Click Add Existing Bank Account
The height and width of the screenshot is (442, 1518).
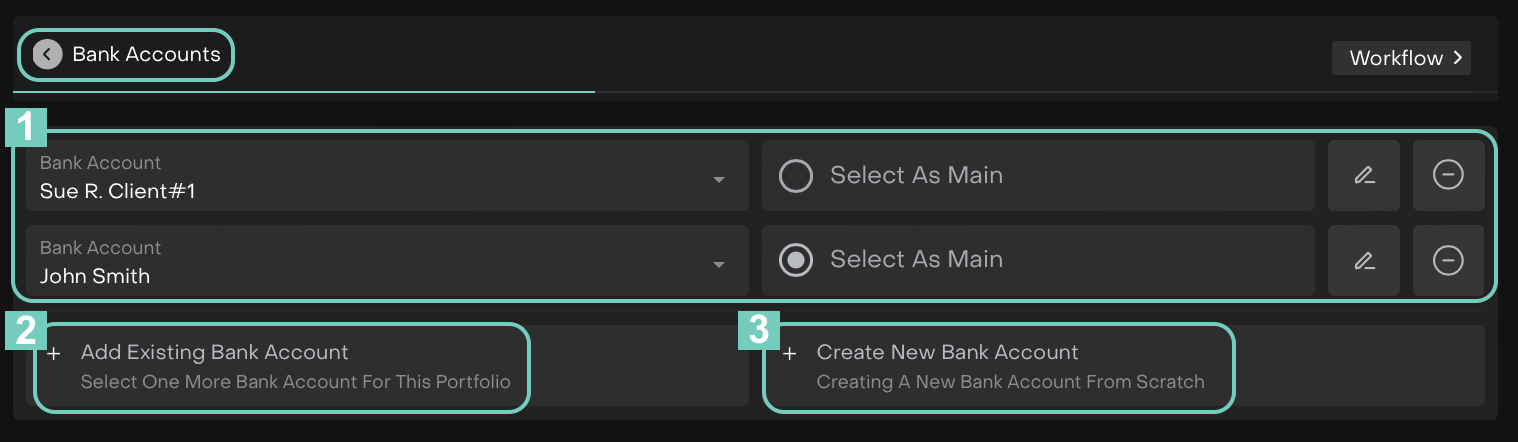pos(214,353)
